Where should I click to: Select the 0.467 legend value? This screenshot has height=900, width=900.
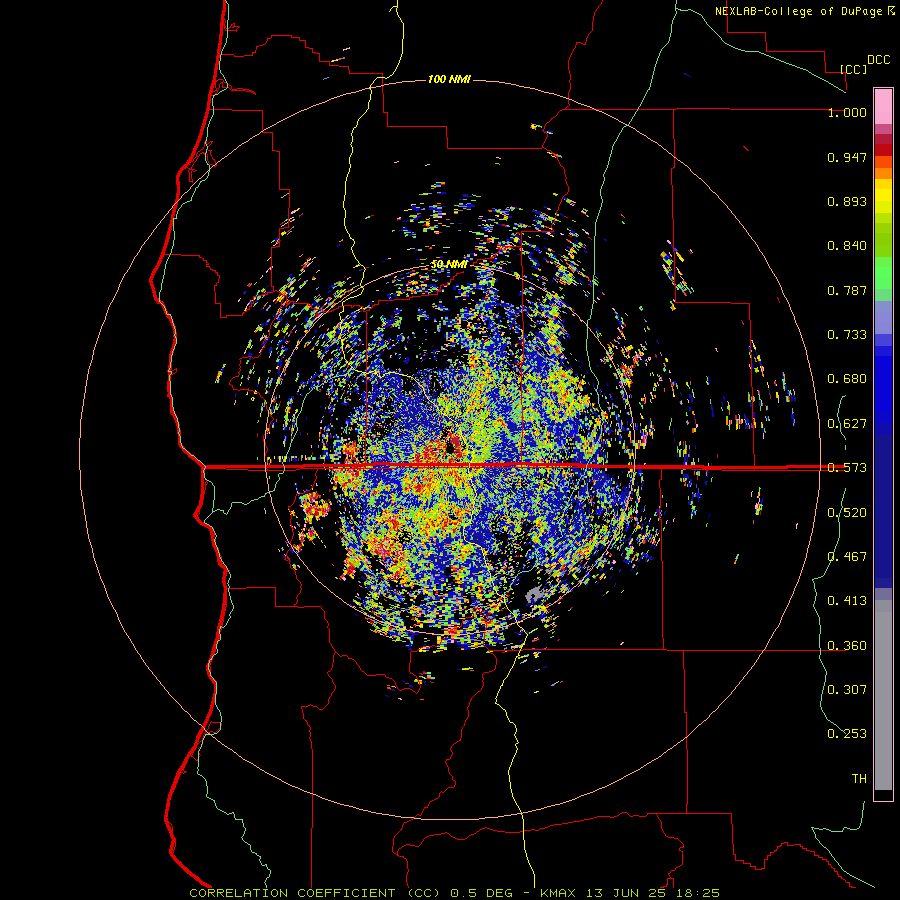pyautogui.click(x=847, y=557)
